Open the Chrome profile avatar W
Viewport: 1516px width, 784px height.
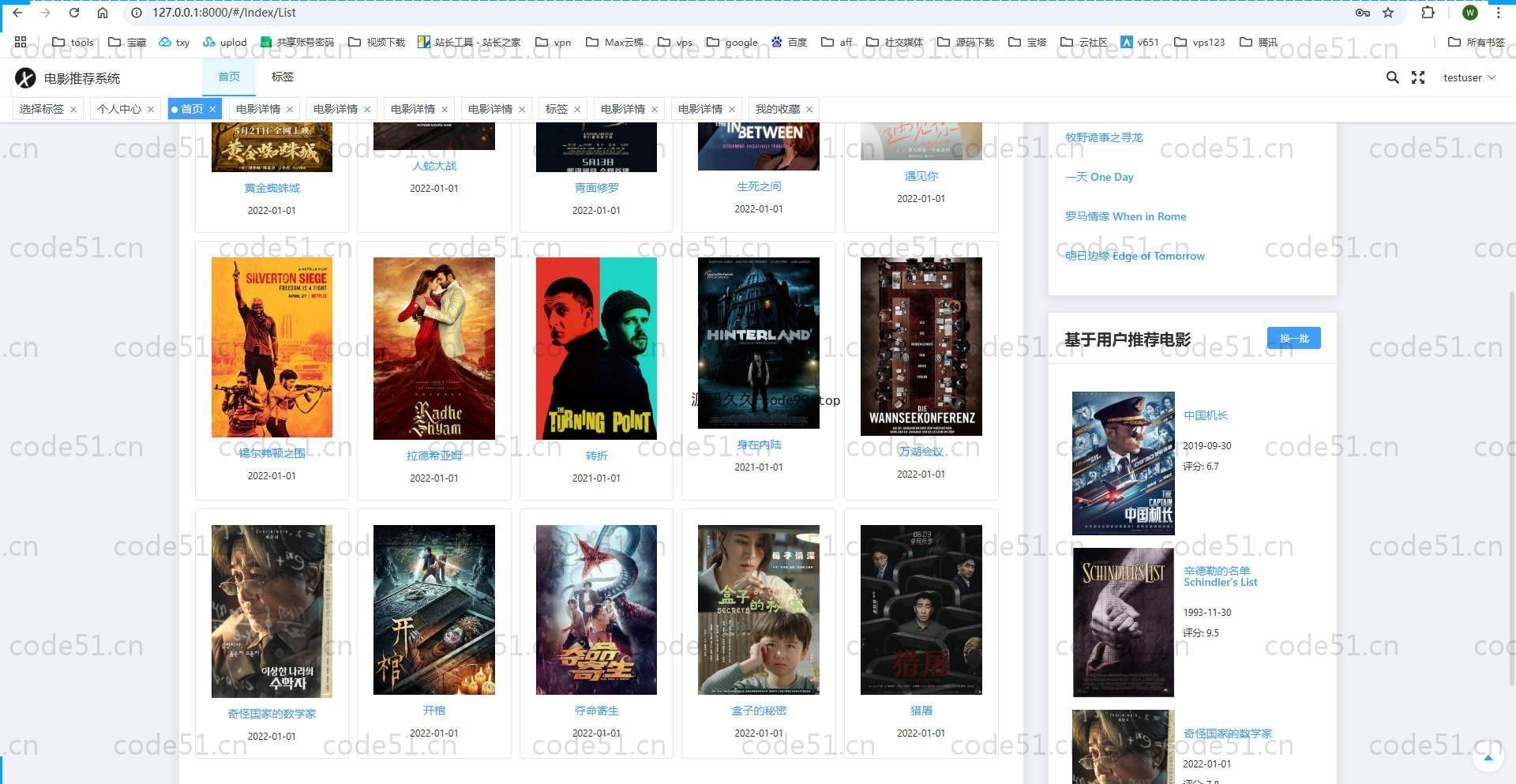[1470, 13]
